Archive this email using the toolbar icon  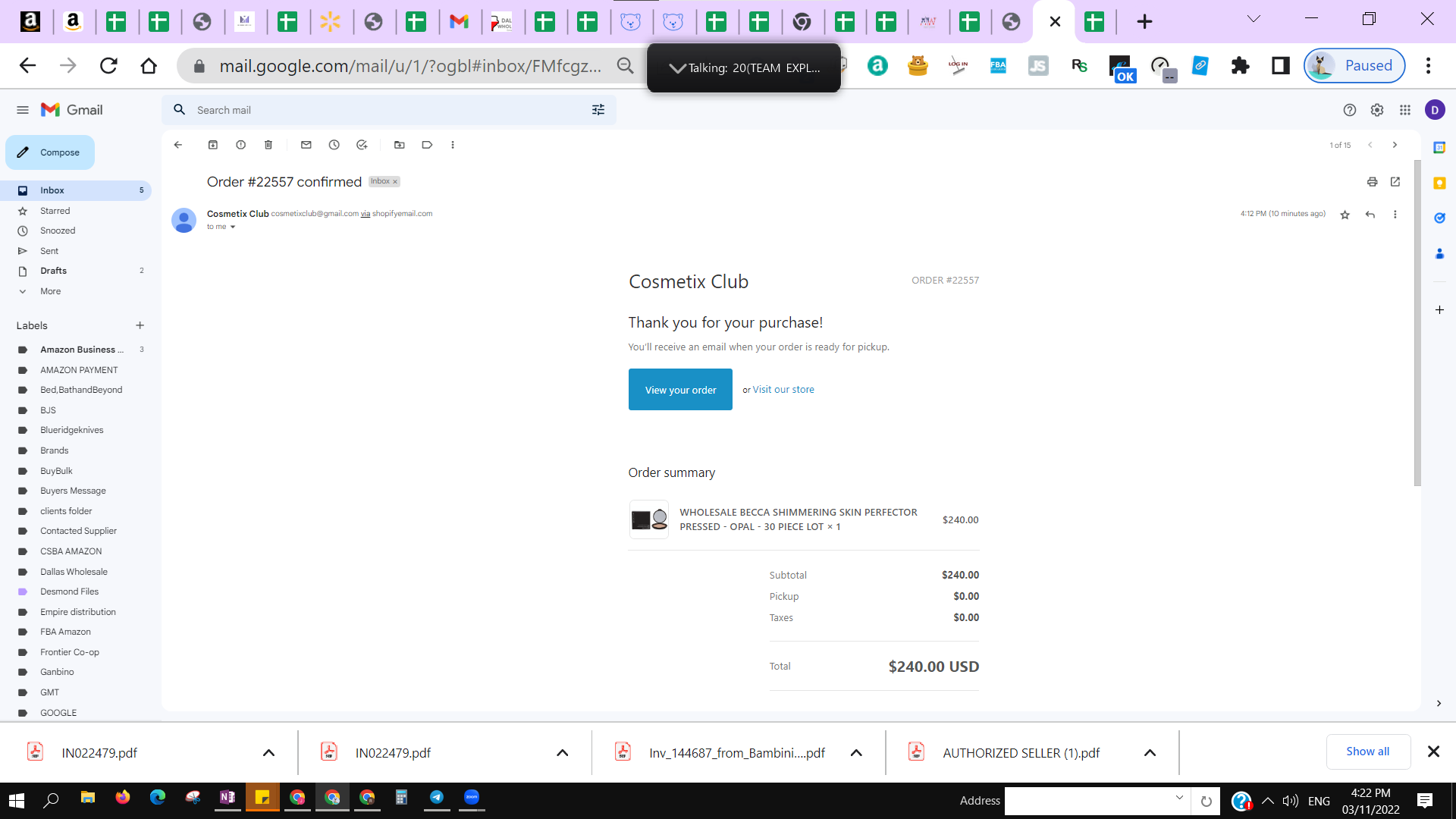(x=213, y=145)
